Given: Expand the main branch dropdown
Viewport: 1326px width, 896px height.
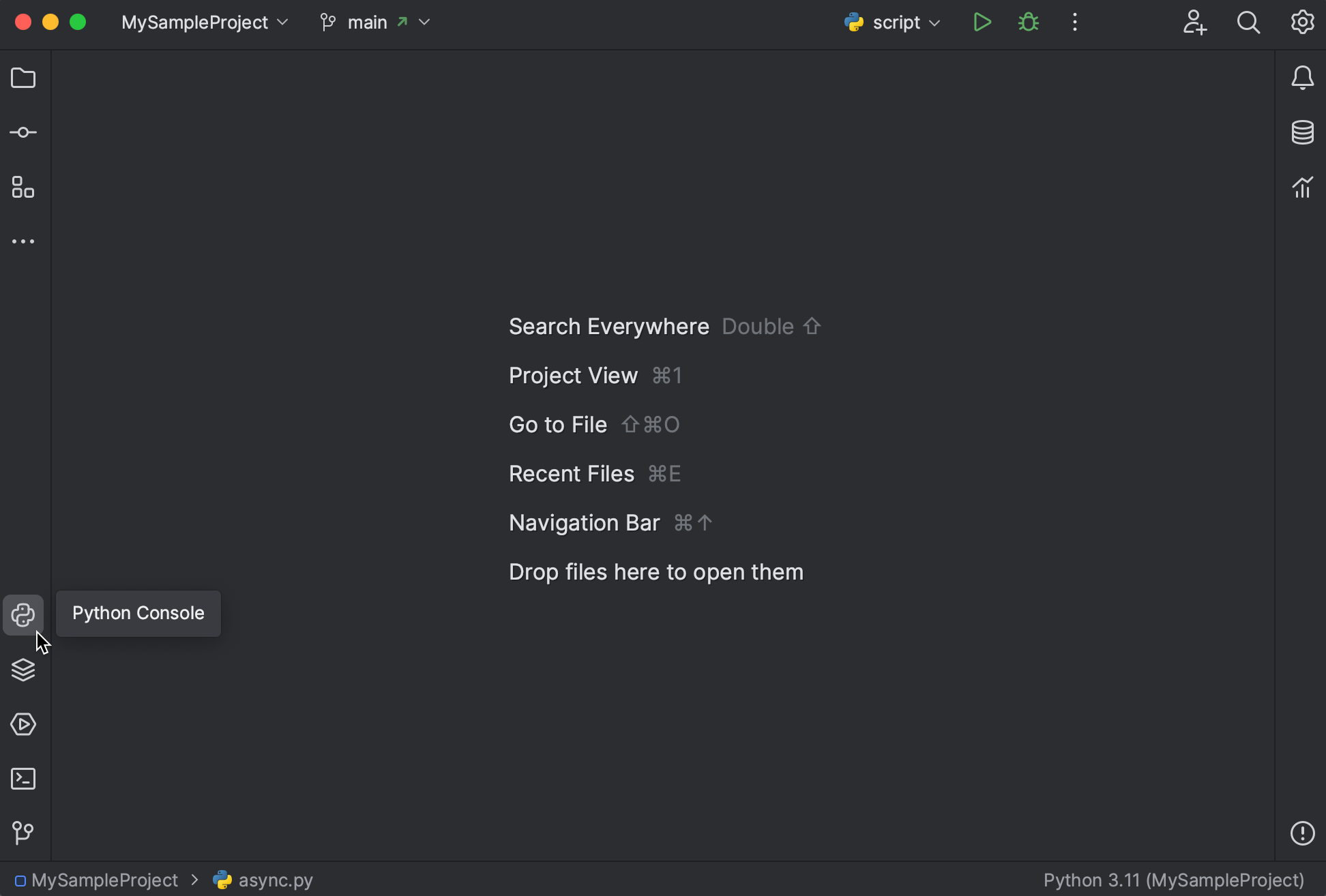Looking at the screenshot, I should 374,22.
